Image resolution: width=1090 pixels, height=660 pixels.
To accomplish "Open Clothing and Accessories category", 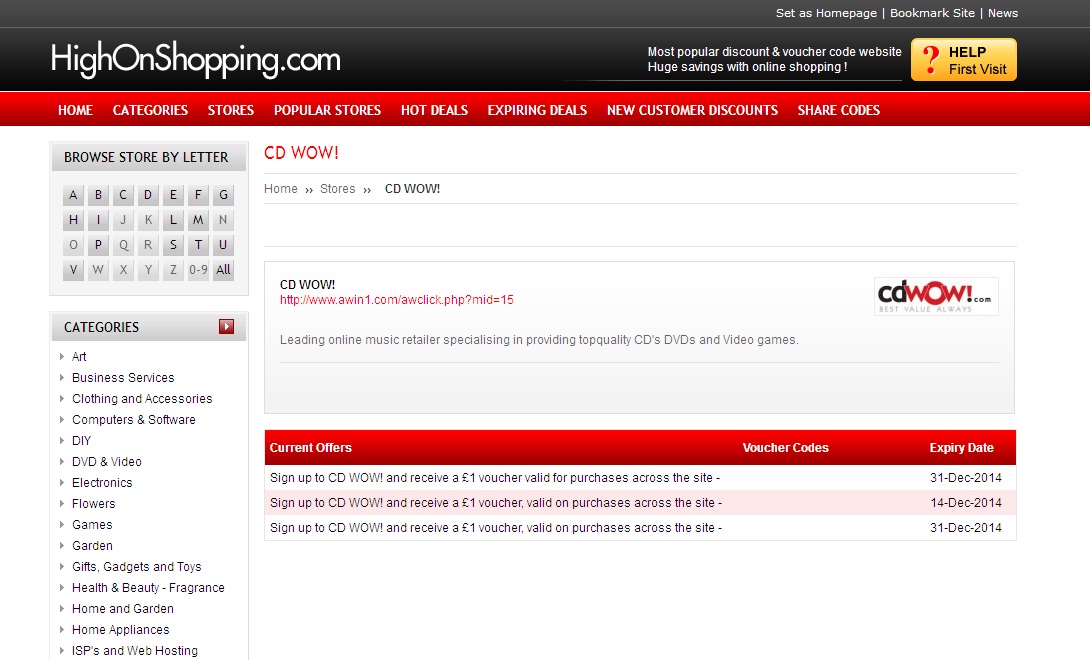I will [142, 399].
